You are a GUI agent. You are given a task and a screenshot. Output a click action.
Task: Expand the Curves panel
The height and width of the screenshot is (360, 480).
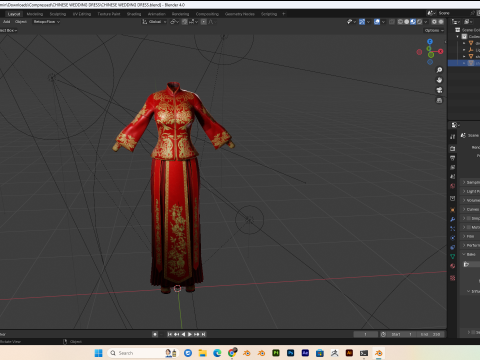(x=471, y=209)
